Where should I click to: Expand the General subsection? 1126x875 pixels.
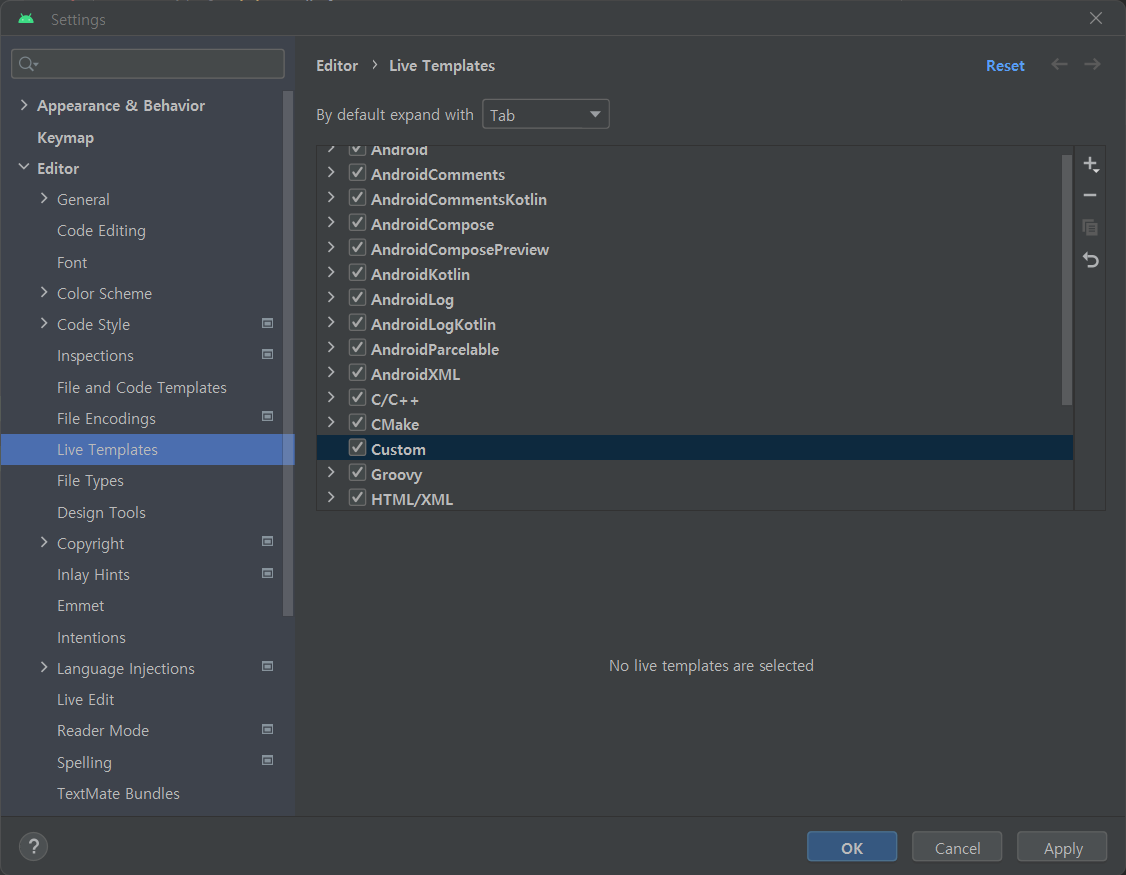point(44,198)
